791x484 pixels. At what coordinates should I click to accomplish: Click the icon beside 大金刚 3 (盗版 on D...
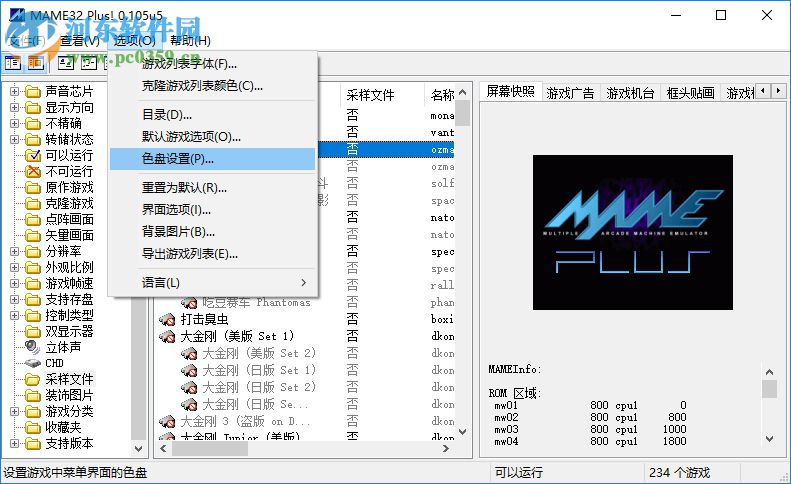pyautogui.click(x=167, y=422)
